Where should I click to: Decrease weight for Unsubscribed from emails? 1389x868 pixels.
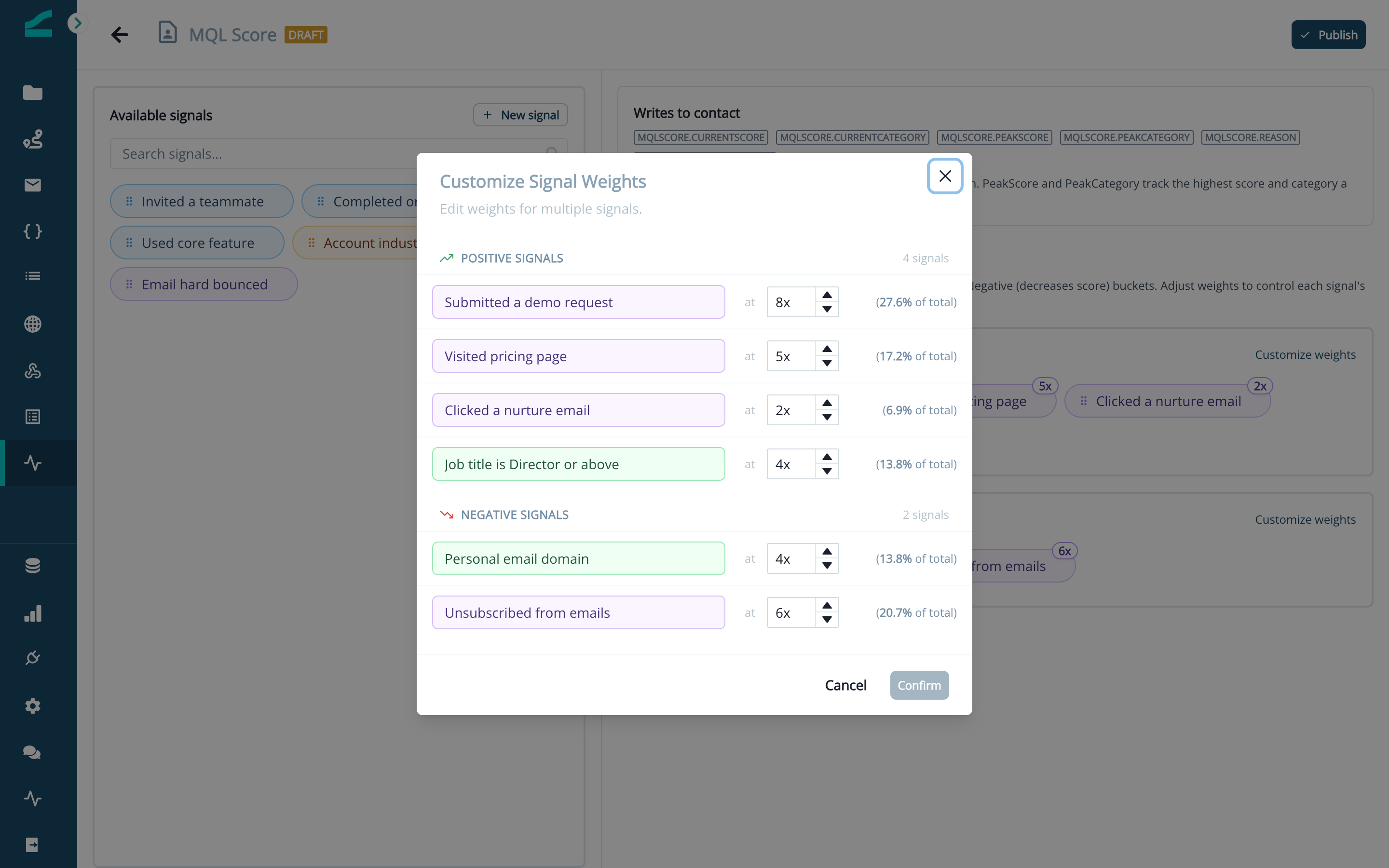click(x=827, y=620)
